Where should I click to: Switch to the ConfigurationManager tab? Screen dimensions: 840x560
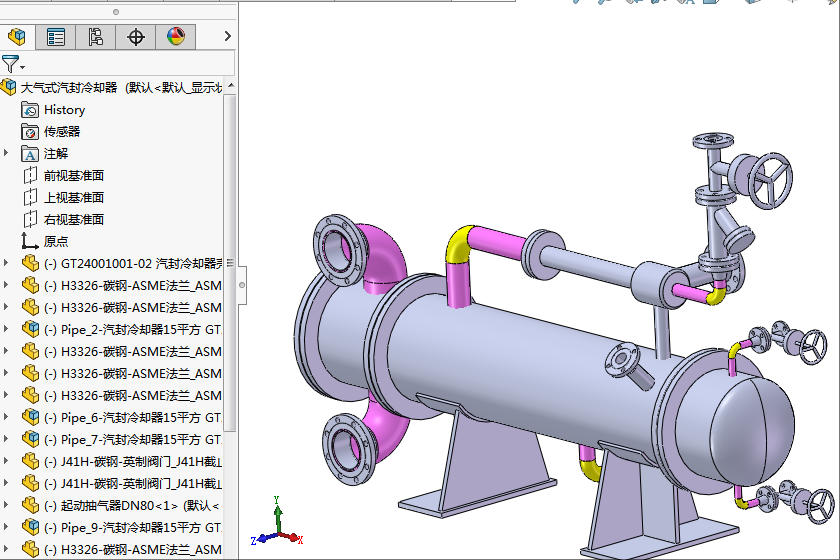click(95, 36)
